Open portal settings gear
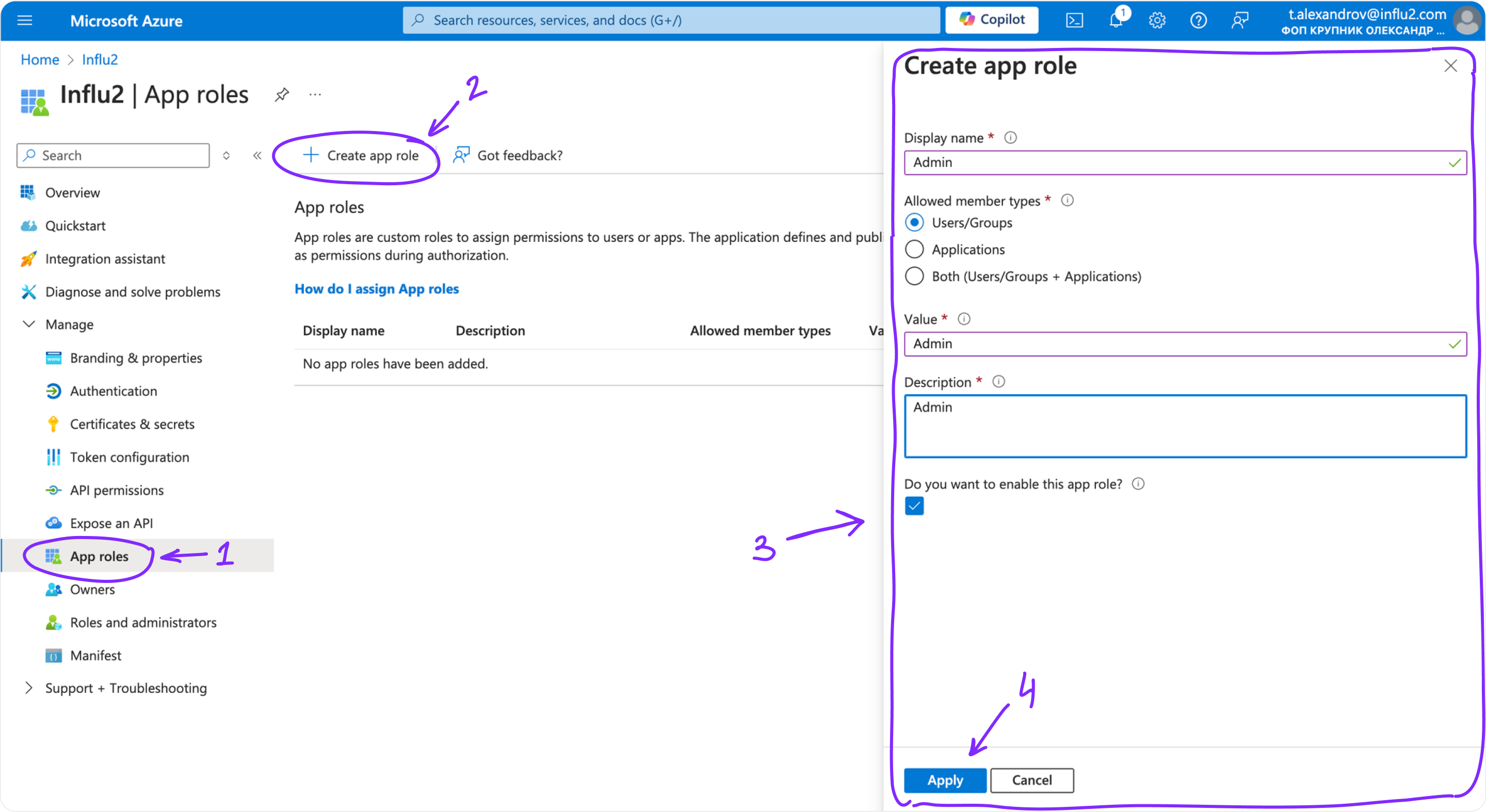The width and height of the screenshot is (1486, 812). pyautogui.click(x=1157, y=21)
